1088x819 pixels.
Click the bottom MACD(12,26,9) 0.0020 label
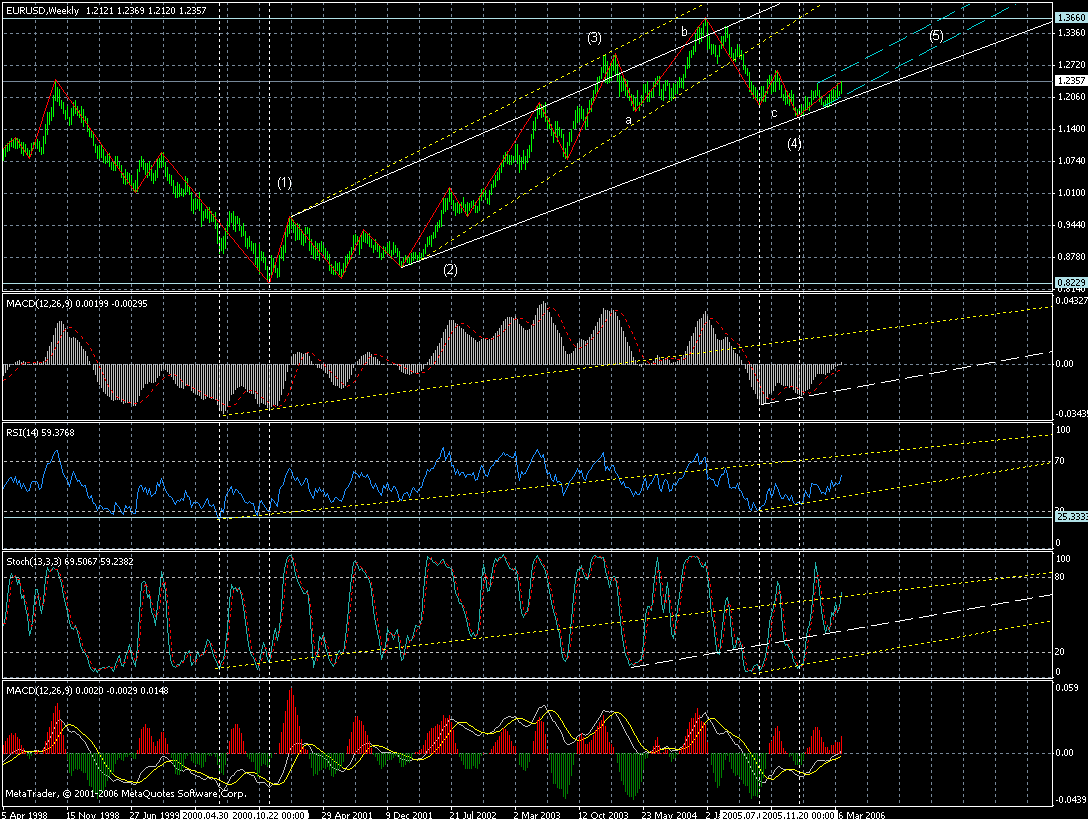pyautogui.click(x=87, y=691)
